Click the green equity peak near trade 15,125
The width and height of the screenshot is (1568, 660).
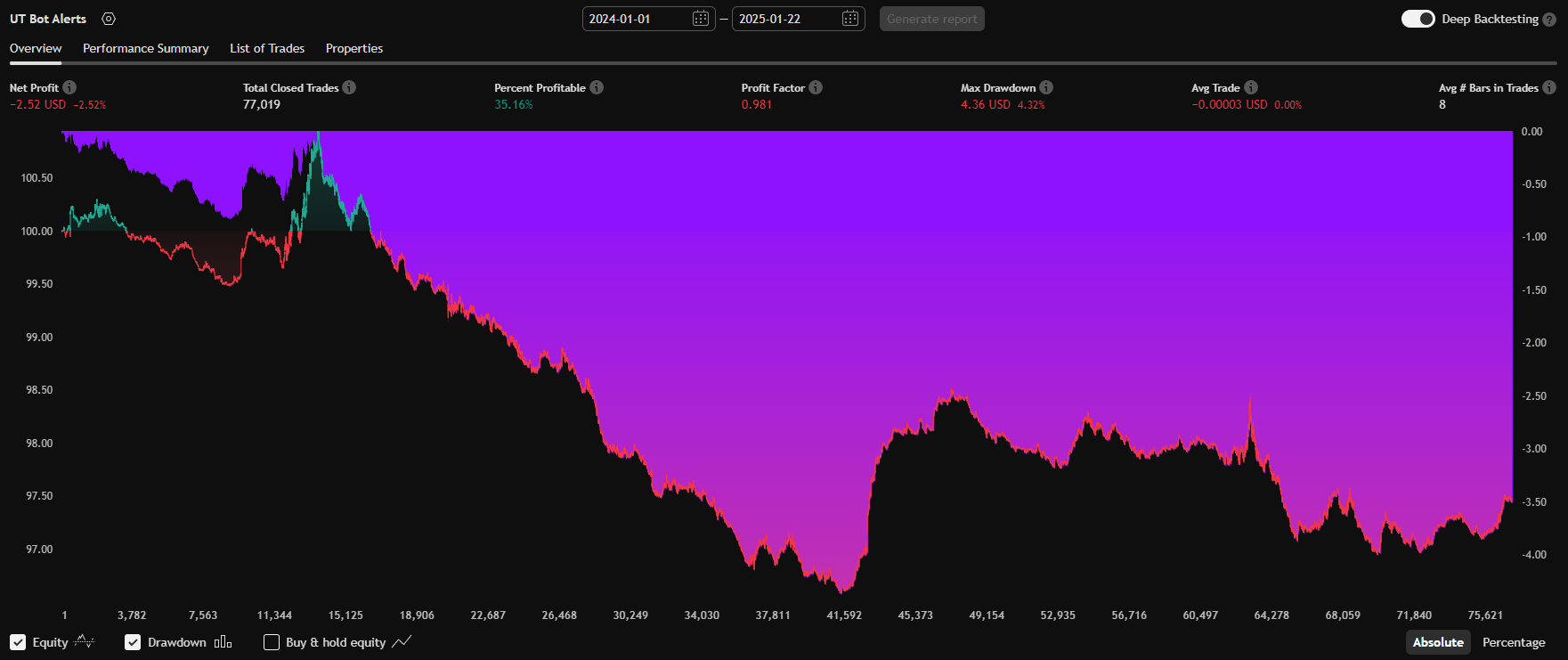317,135
